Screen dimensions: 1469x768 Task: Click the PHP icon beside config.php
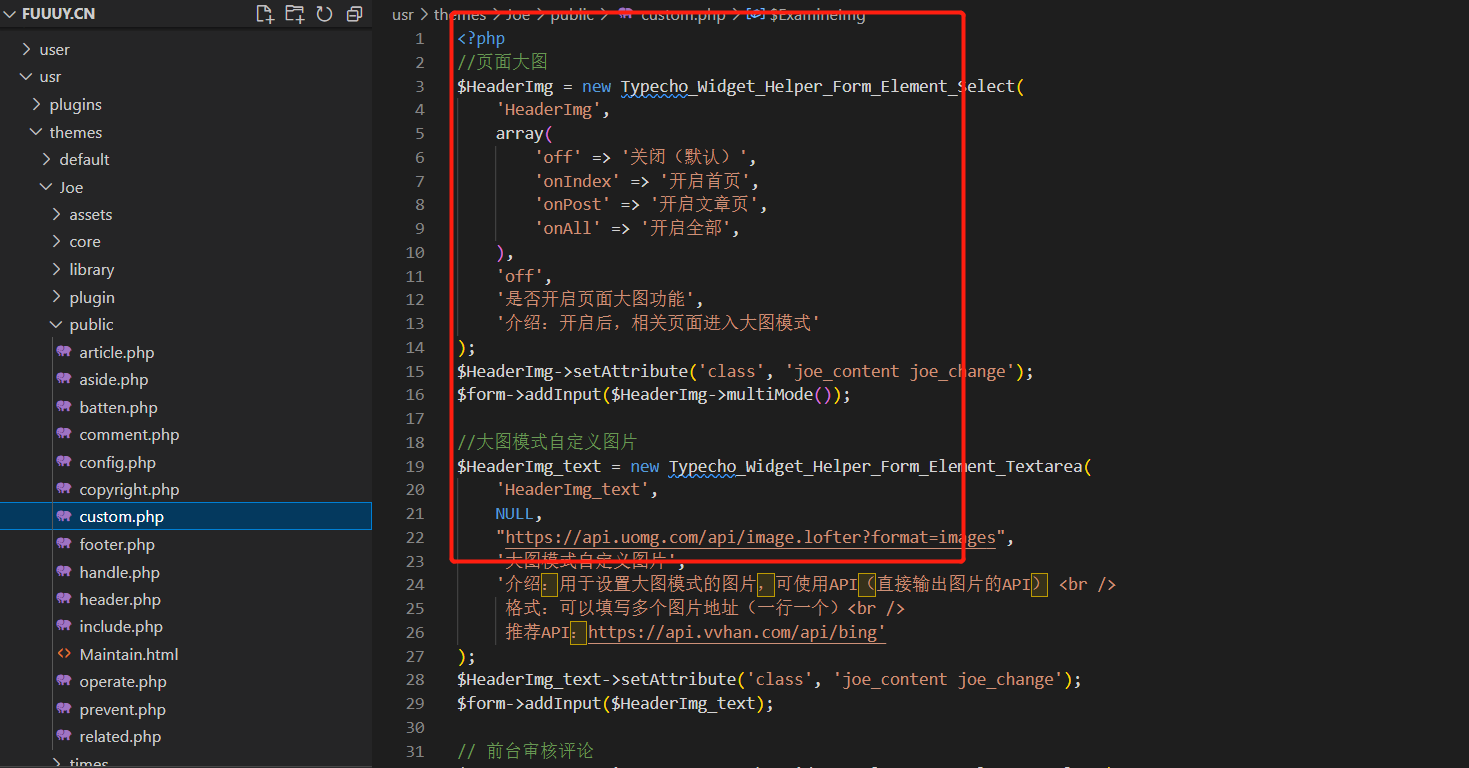coord(64,462)
